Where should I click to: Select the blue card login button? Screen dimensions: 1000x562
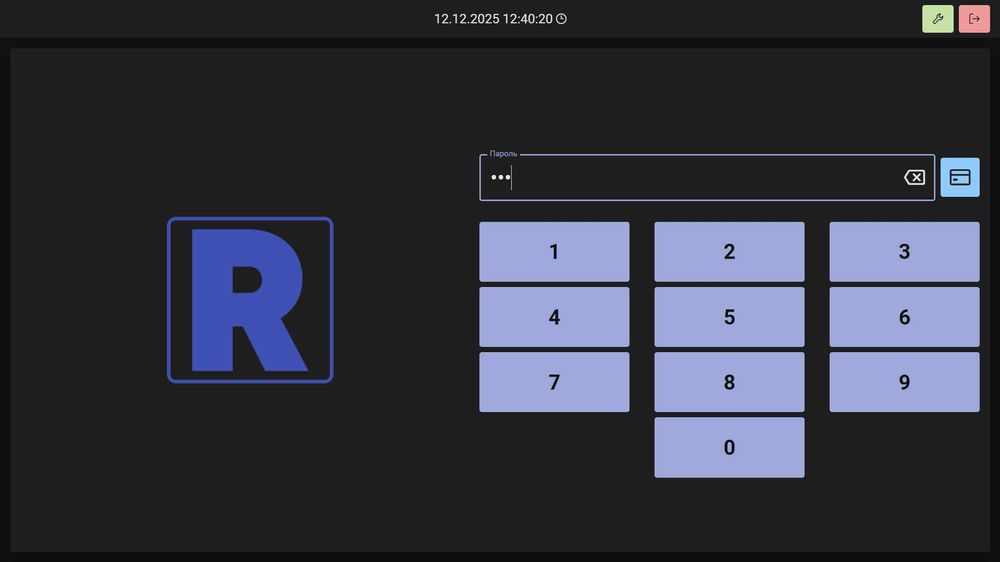(x=960, y=177)
